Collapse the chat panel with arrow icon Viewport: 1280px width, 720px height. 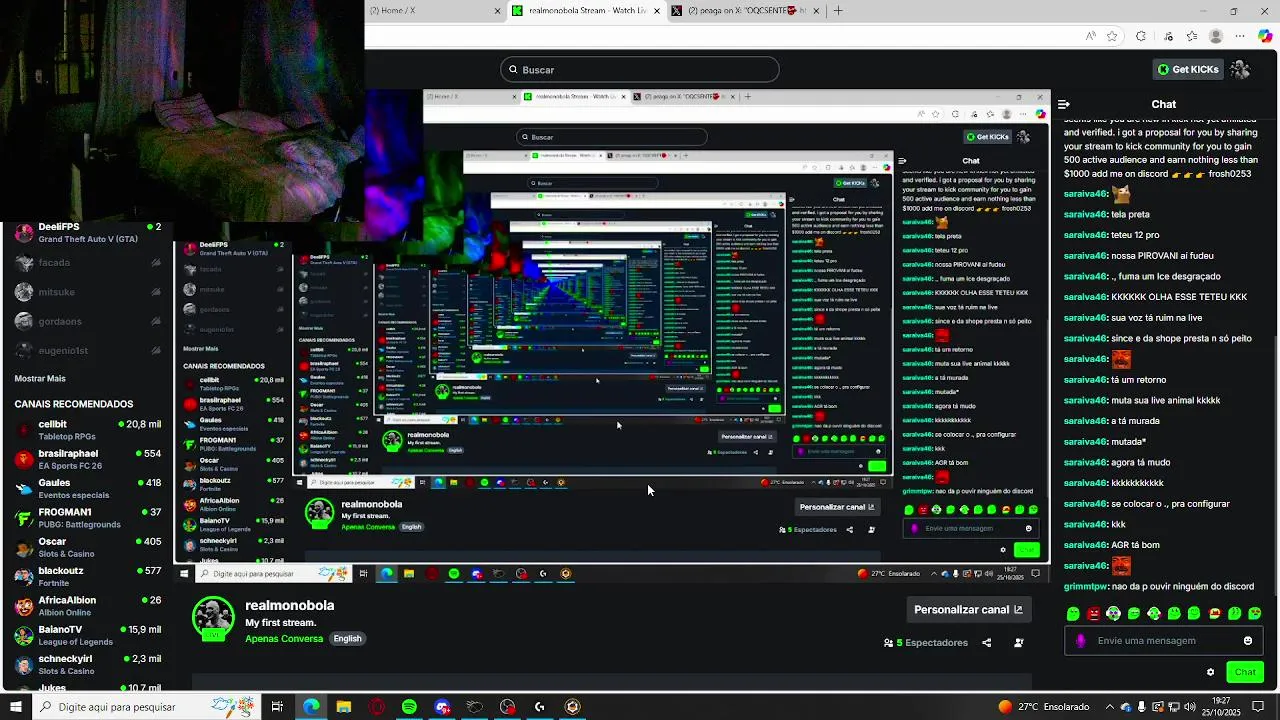1064,104
